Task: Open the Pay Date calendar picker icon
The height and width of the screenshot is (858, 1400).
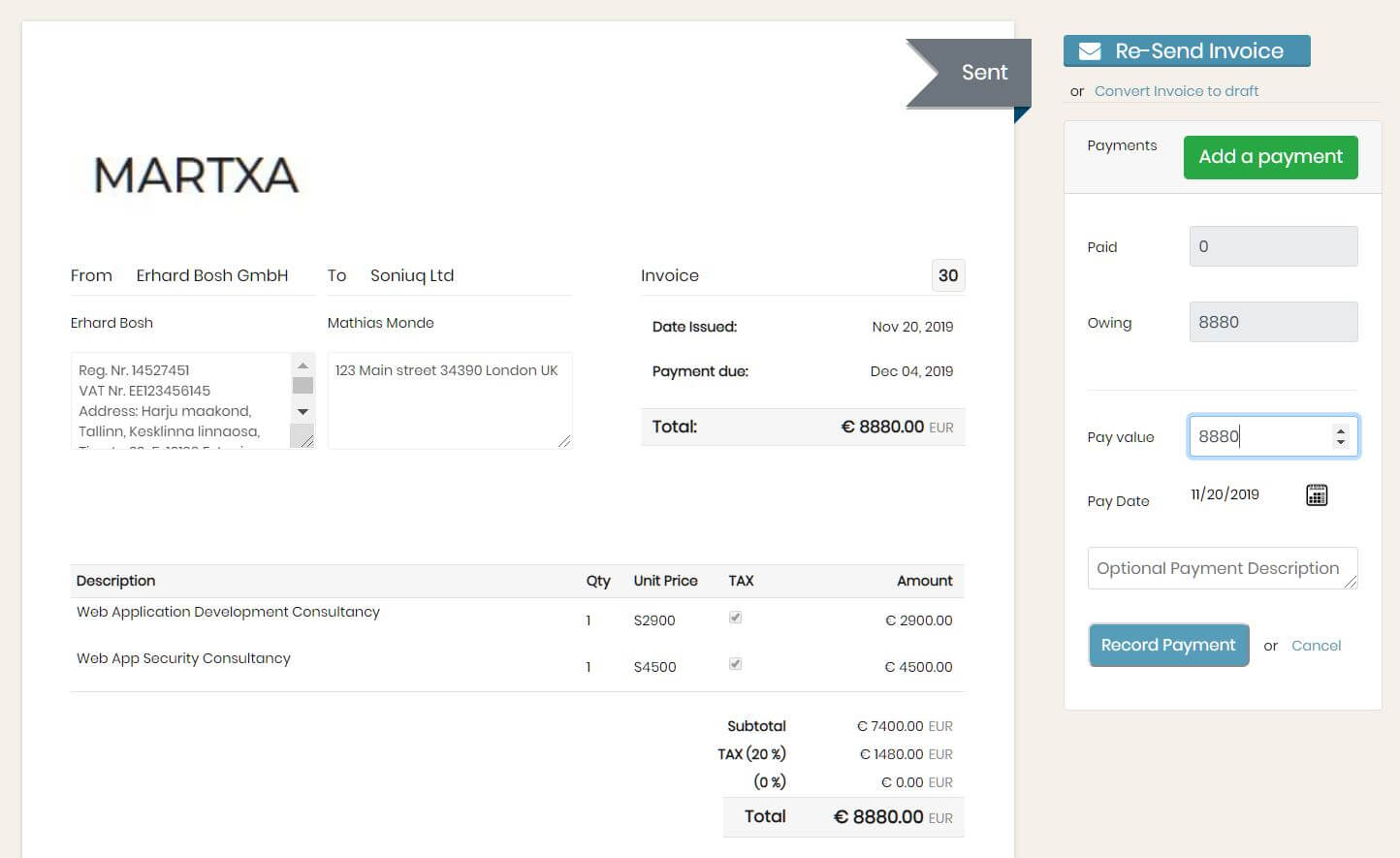Action: pos(1317,495)
